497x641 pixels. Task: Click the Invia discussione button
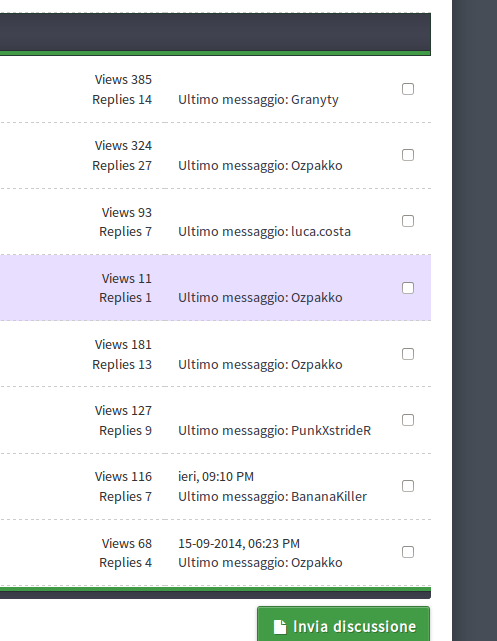343,624
